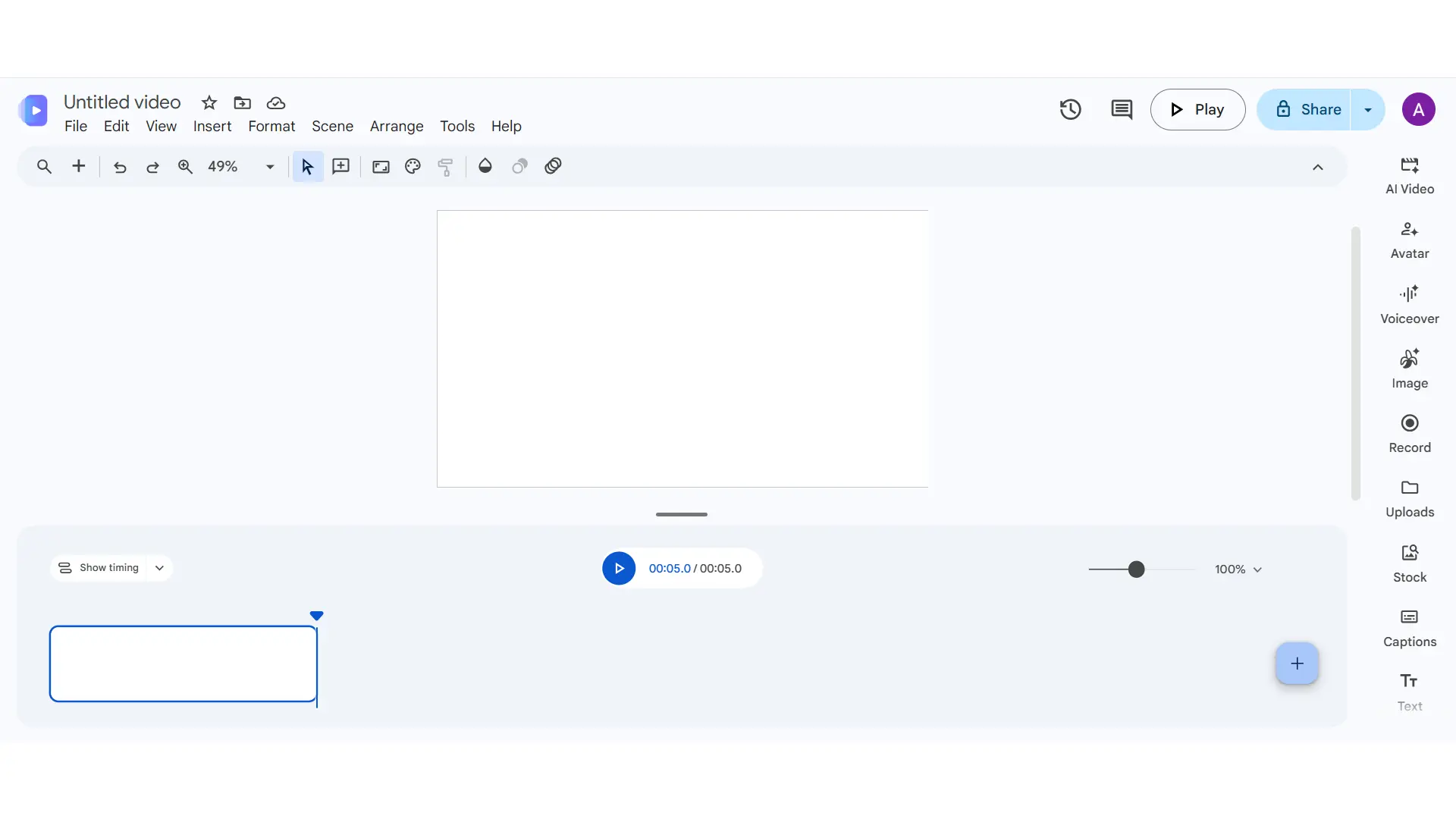This screenshot has width=1456, height=819.
Task: Open the Uploads panel
Action: point(1410,499)
